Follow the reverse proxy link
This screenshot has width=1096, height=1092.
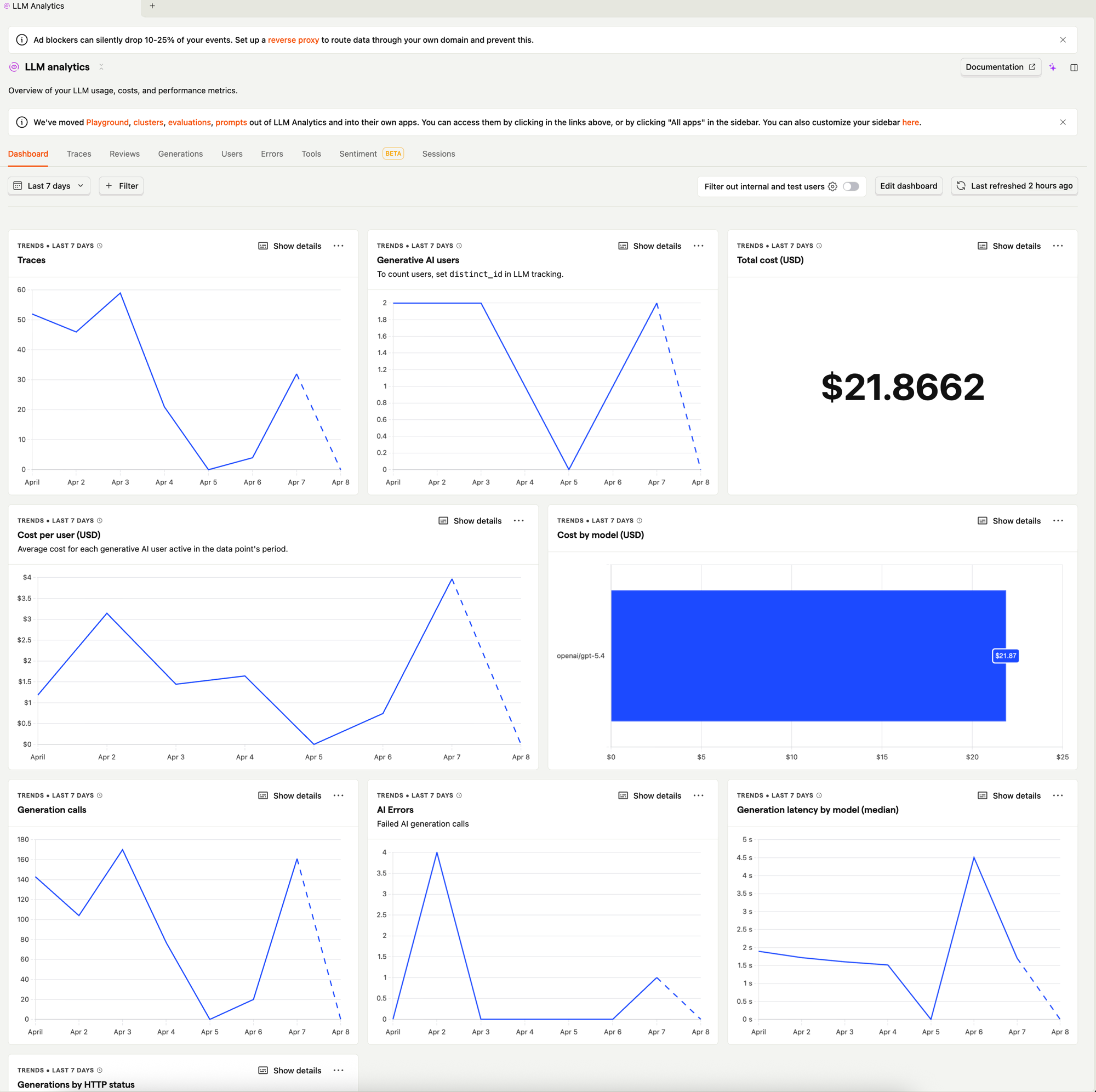[x=293, y=39]
